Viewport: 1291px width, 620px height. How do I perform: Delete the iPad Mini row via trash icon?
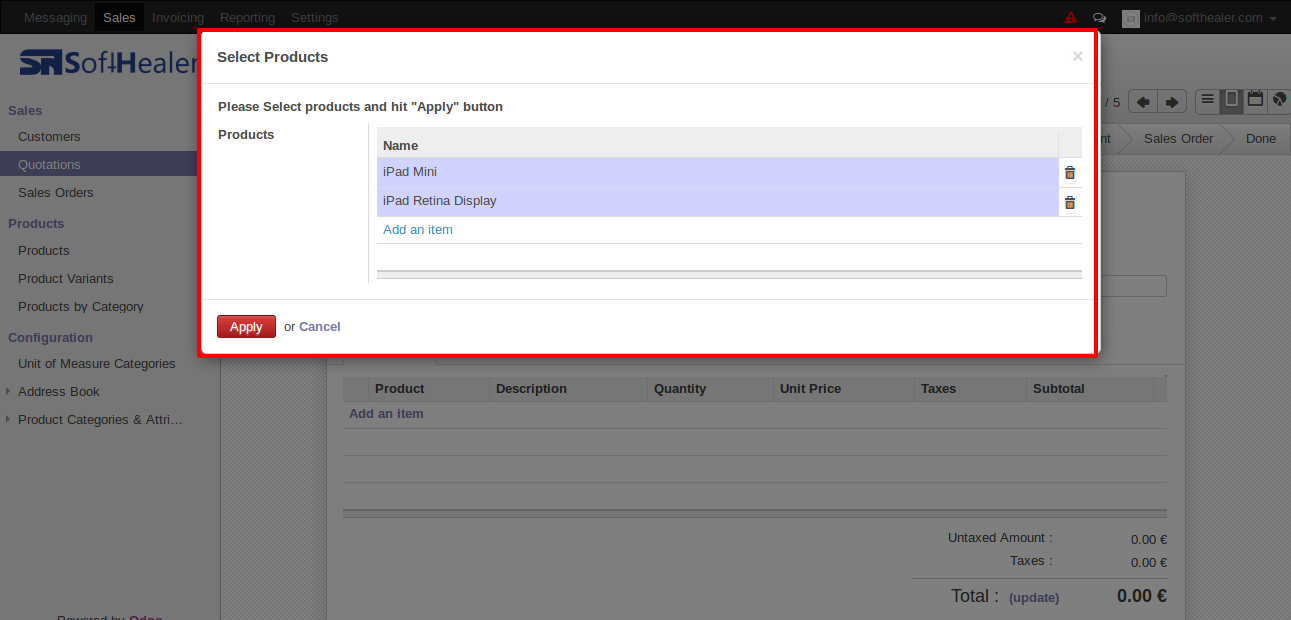(x=1070, y=173)
